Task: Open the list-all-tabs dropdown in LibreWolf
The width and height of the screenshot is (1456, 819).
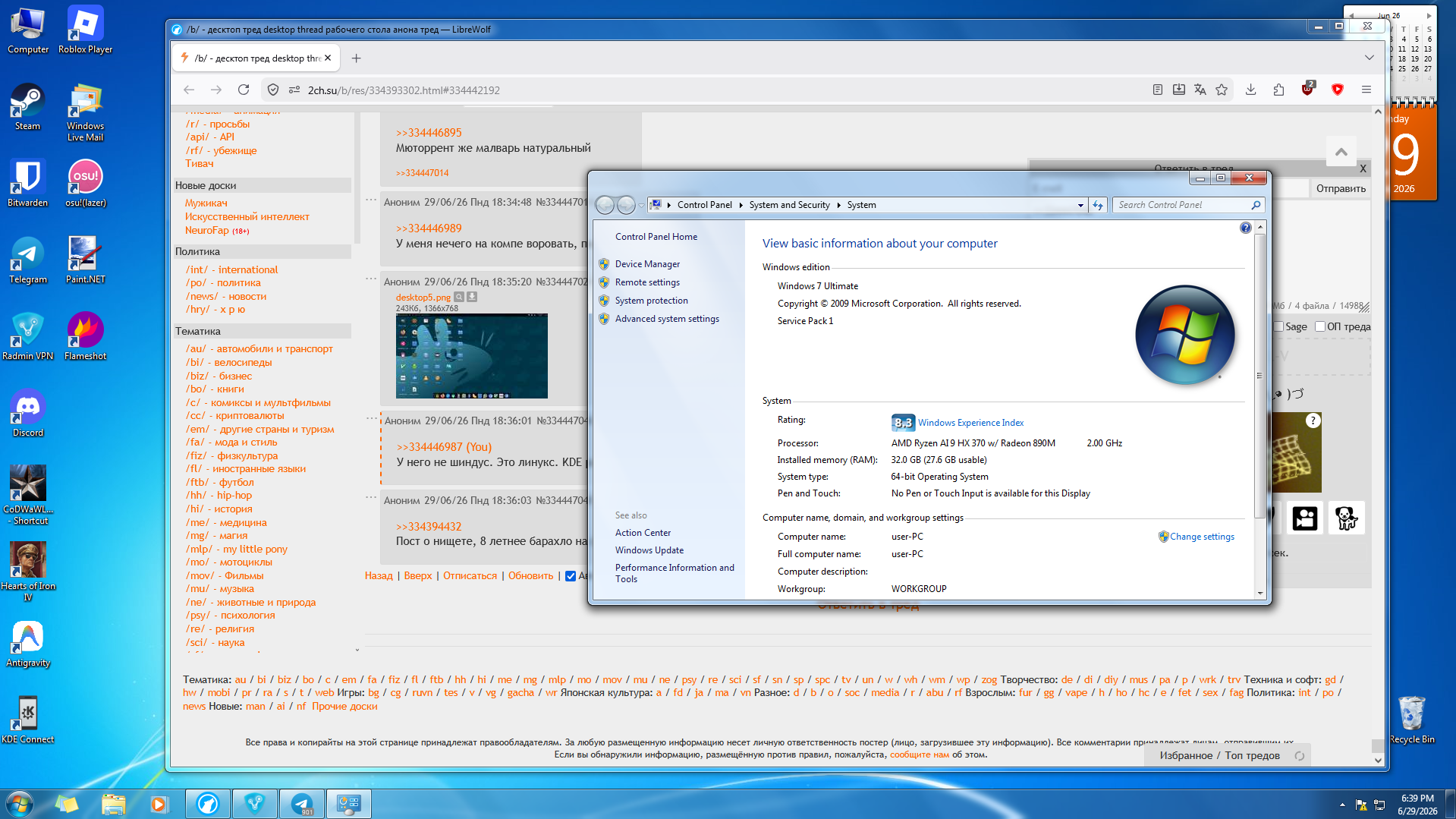Action: point(1369,58)
